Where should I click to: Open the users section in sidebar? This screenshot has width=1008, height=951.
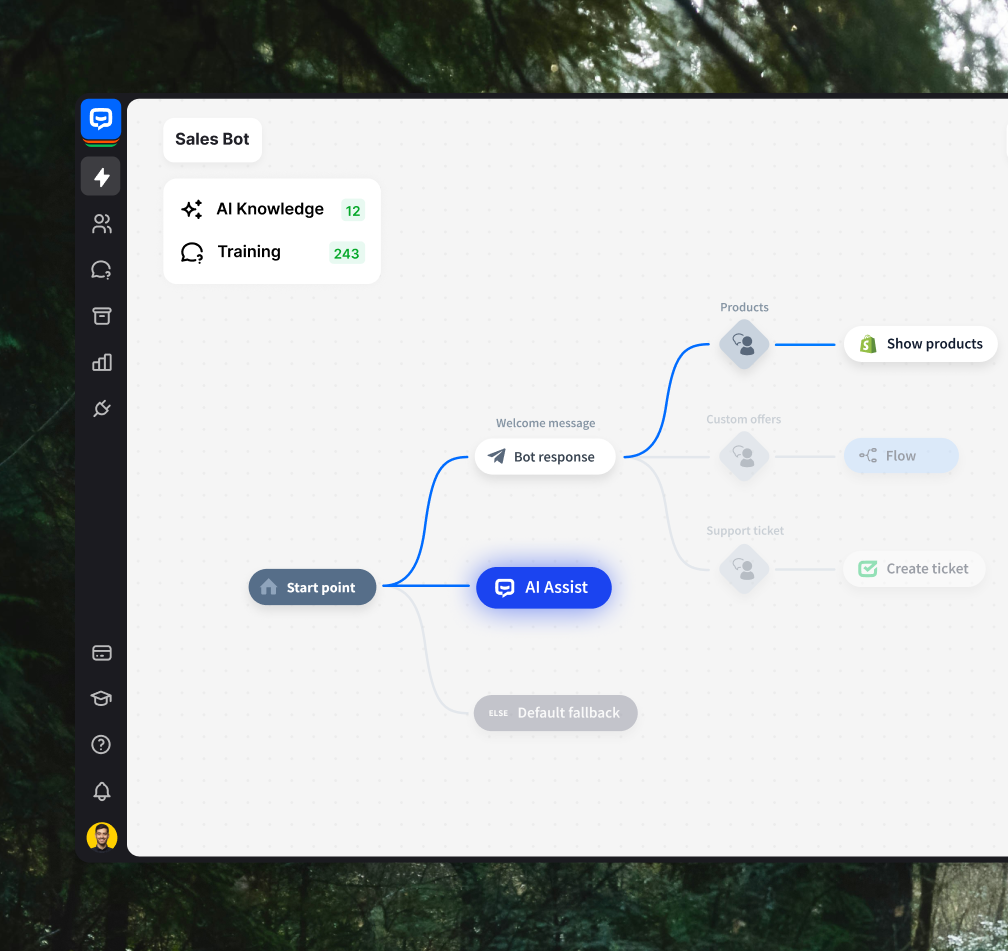pyautogui.click(x=102, y=224)
